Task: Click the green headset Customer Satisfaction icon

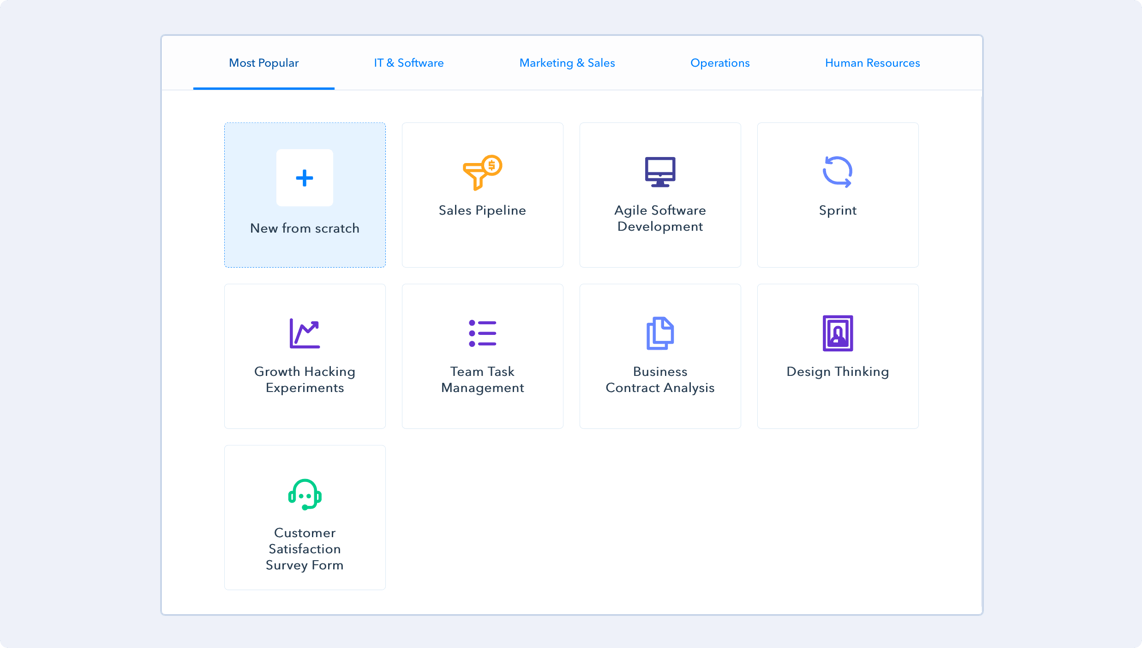Action: [304, 495]
